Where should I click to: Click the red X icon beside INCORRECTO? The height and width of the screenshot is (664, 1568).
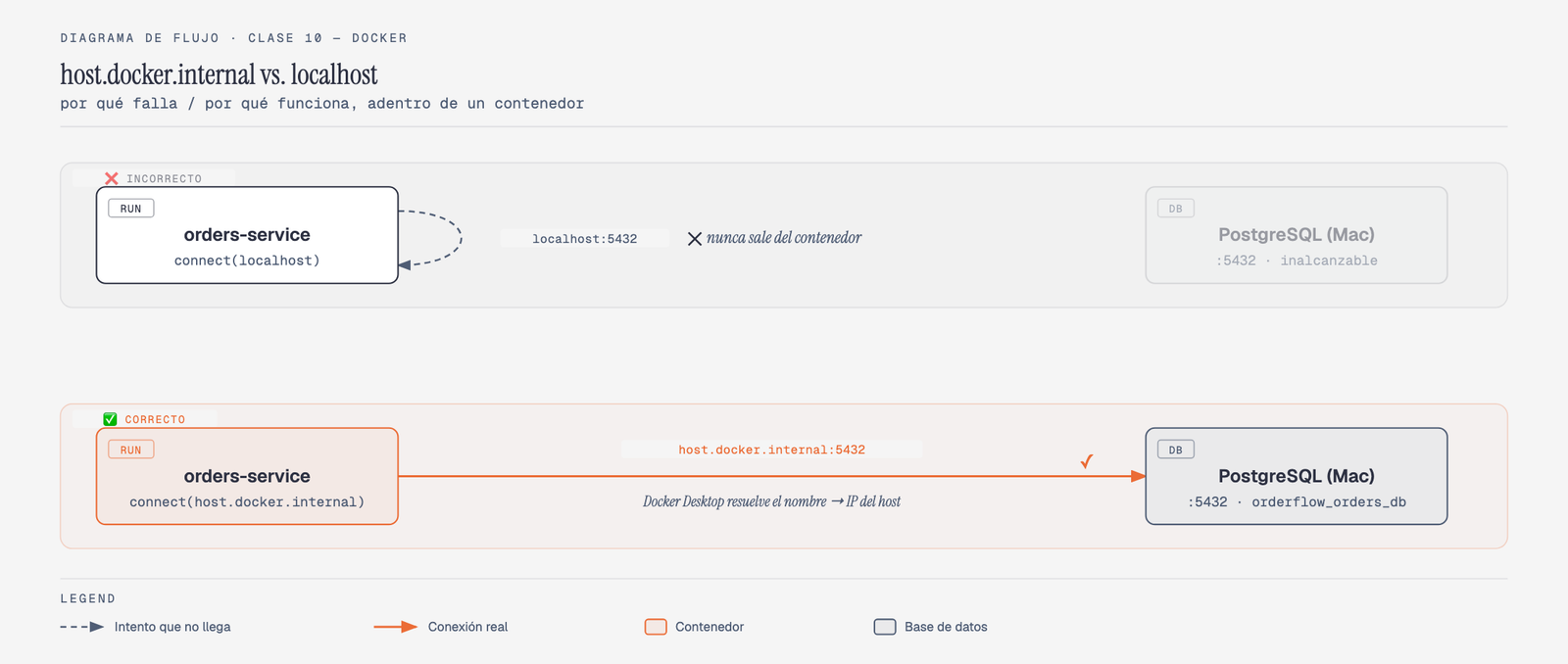[x=111, y=178]
